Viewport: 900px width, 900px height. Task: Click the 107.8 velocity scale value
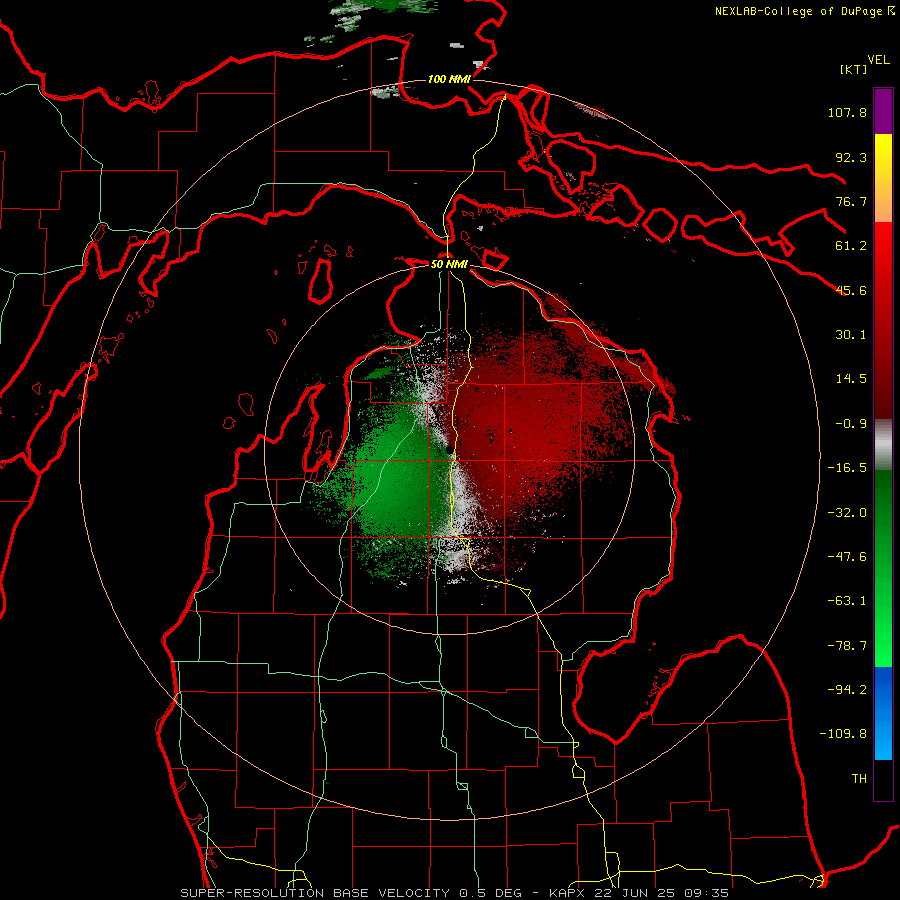point(847,112)
